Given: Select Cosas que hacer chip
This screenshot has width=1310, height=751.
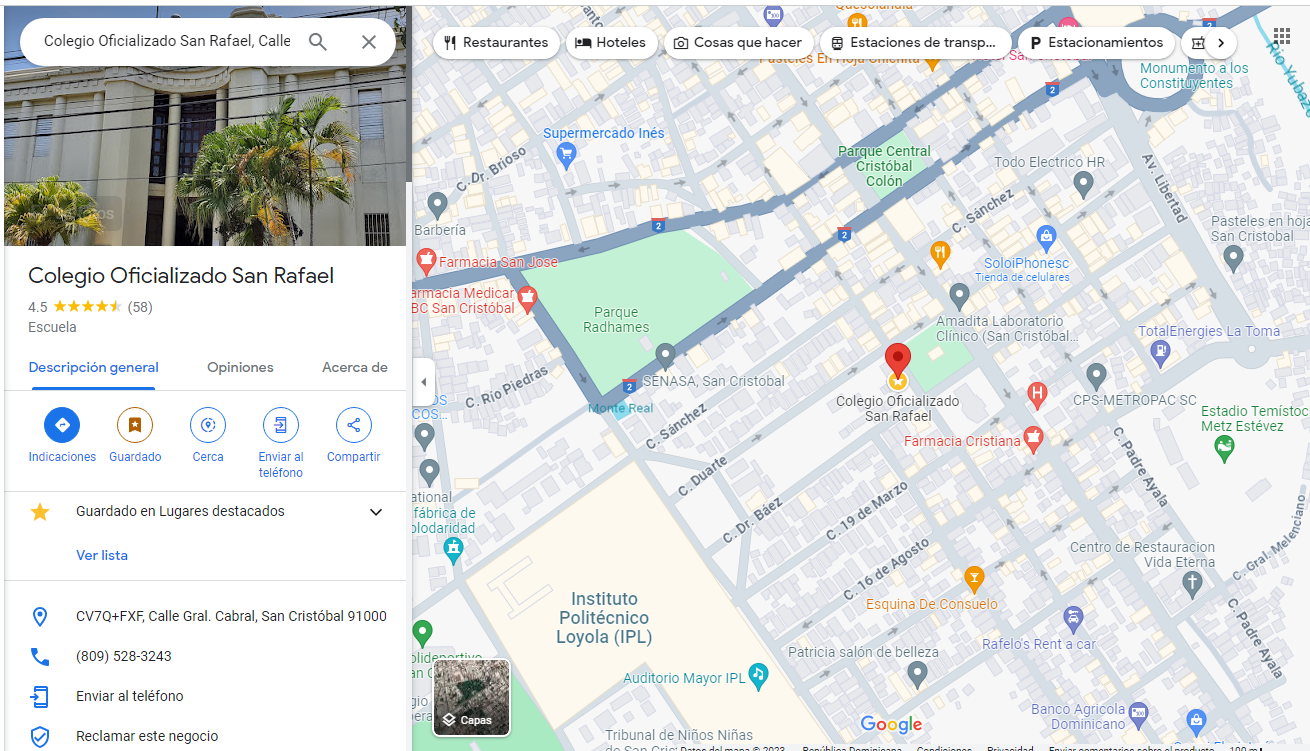Looking at the screenshot, I should [x=738, y=43].
